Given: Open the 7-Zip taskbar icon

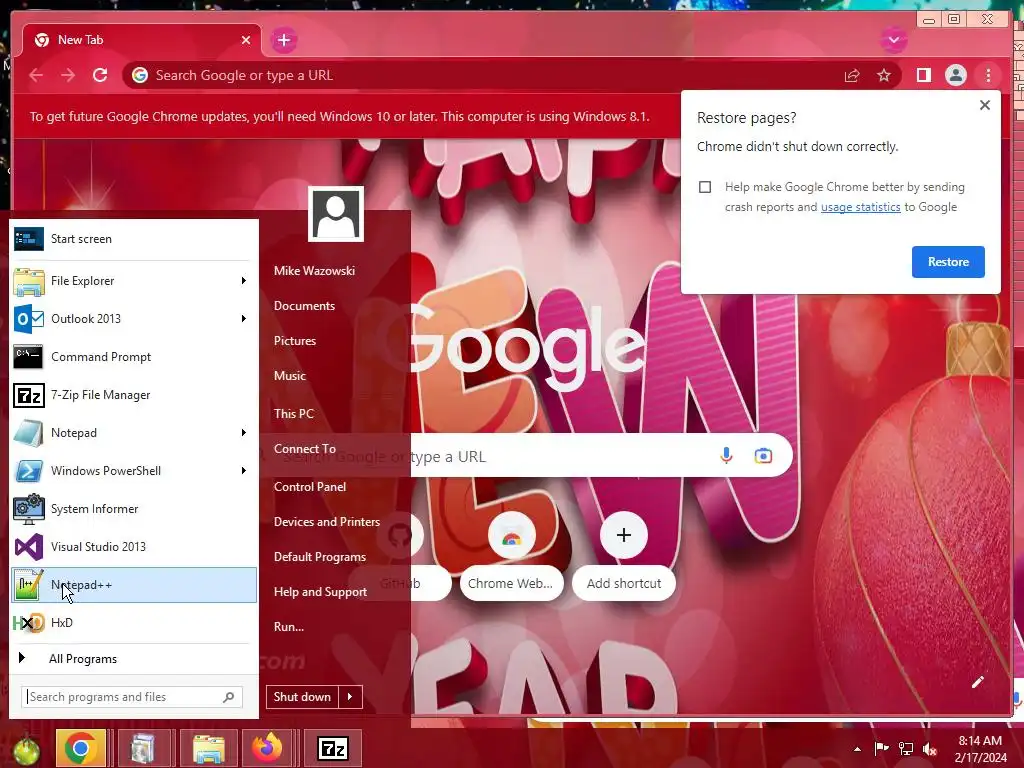Looking at the screenshot, I should pos(332,748).
